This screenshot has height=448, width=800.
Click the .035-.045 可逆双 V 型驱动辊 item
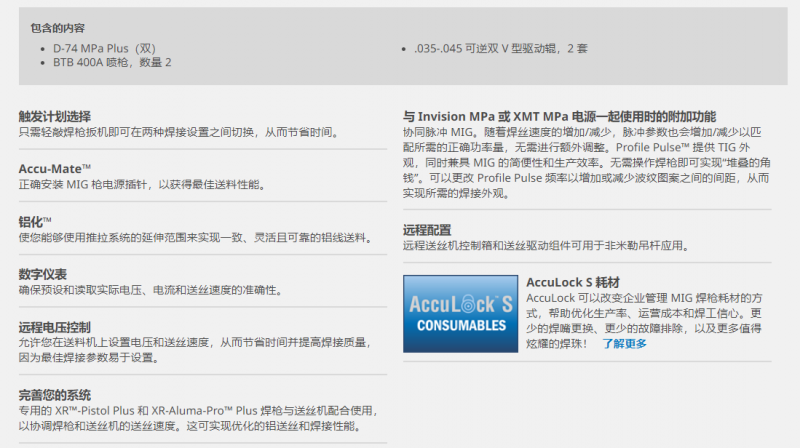click(501, 48)
